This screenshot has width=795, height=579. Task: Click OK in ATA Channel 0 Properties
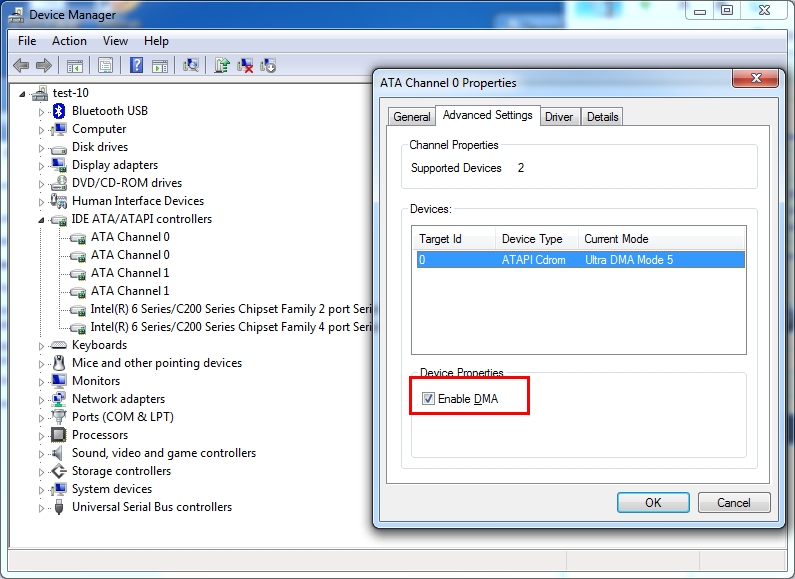653,502
